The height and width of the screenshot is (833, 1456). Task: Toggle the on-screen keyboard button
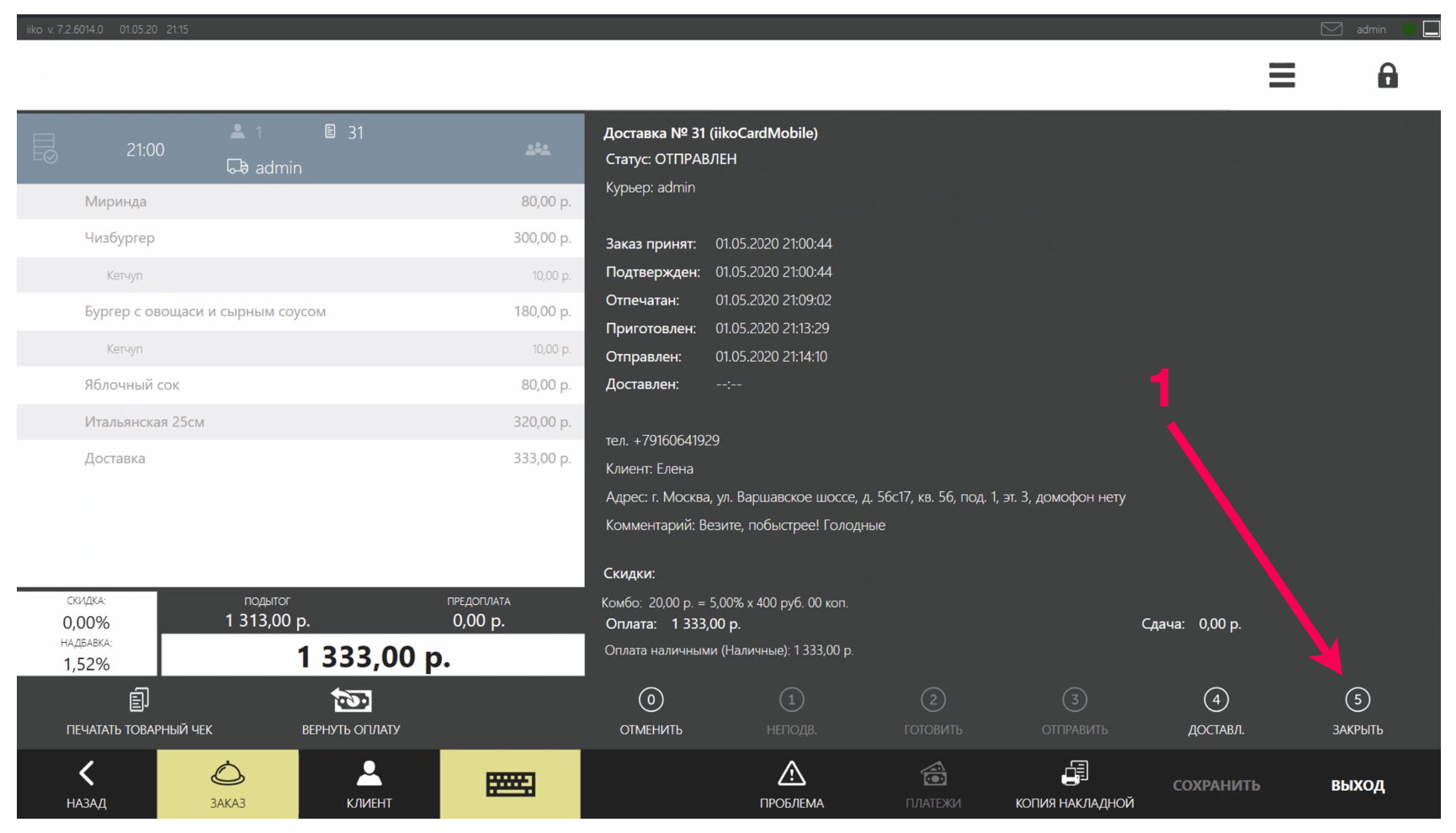pyautogui.click(x=510, y=784)
